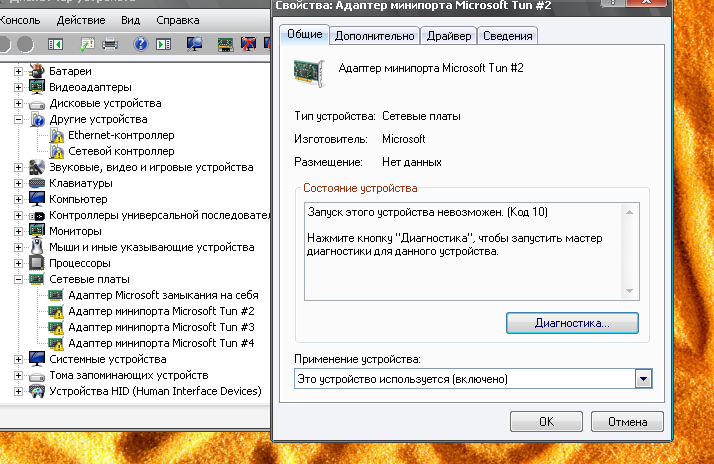Scan for hardware changes via toolbar icon
Viewport: 714px width, 464px height.
tap(194, 44)
